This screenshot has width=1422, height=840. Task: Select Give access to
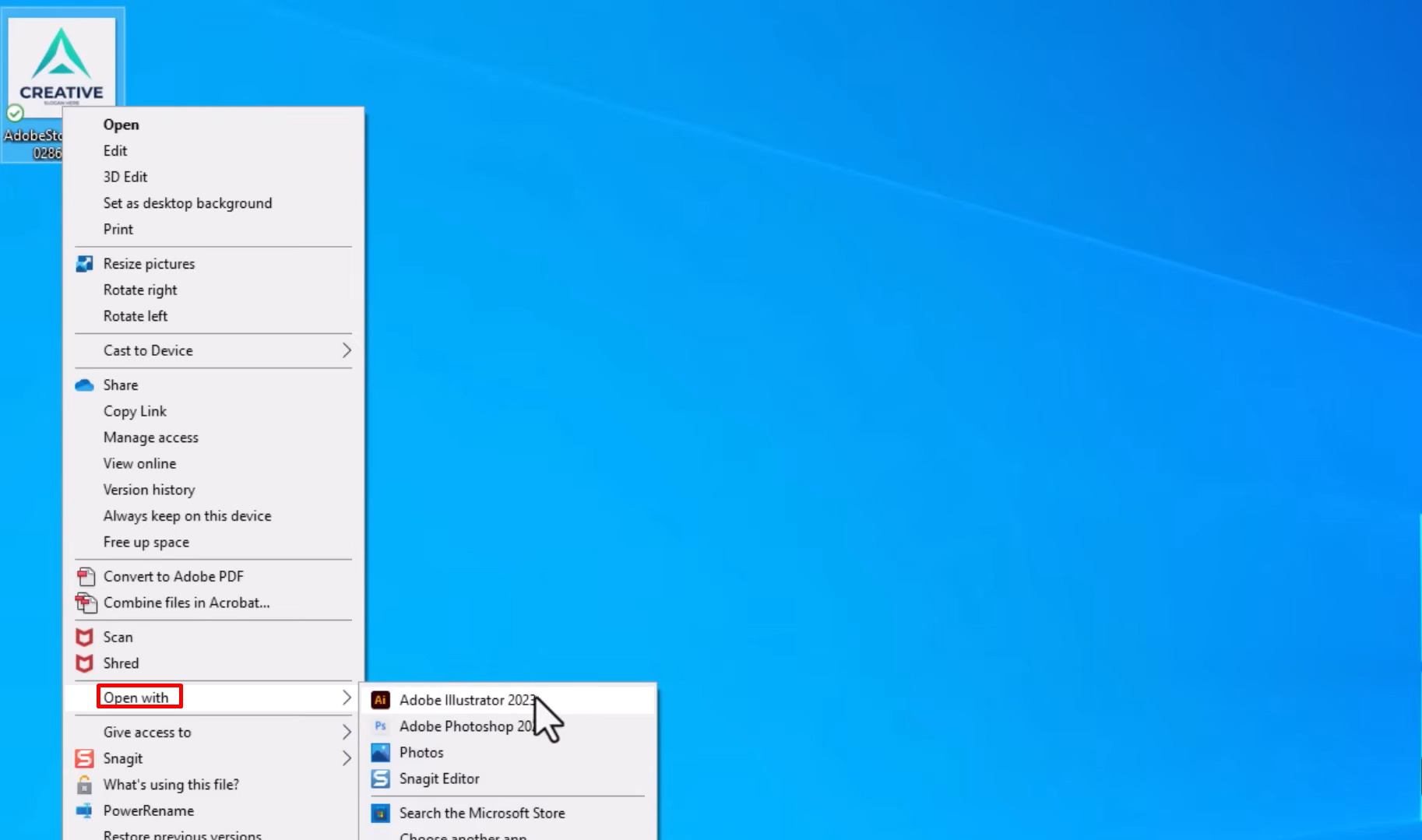pos(147,733)
